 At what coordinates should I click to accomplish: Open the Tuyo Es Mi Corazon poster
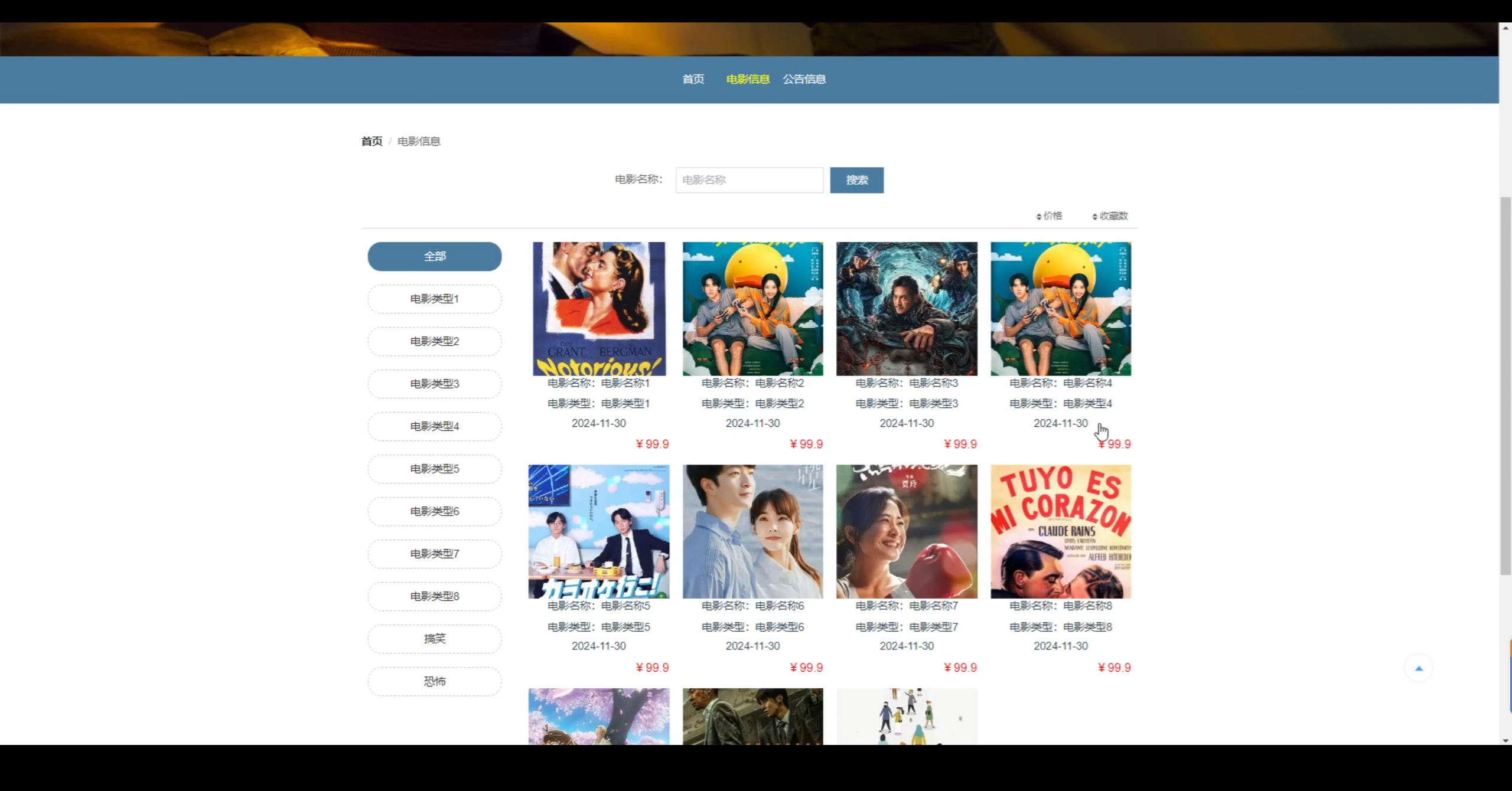pyautogui.click(x=1061, y=531)
